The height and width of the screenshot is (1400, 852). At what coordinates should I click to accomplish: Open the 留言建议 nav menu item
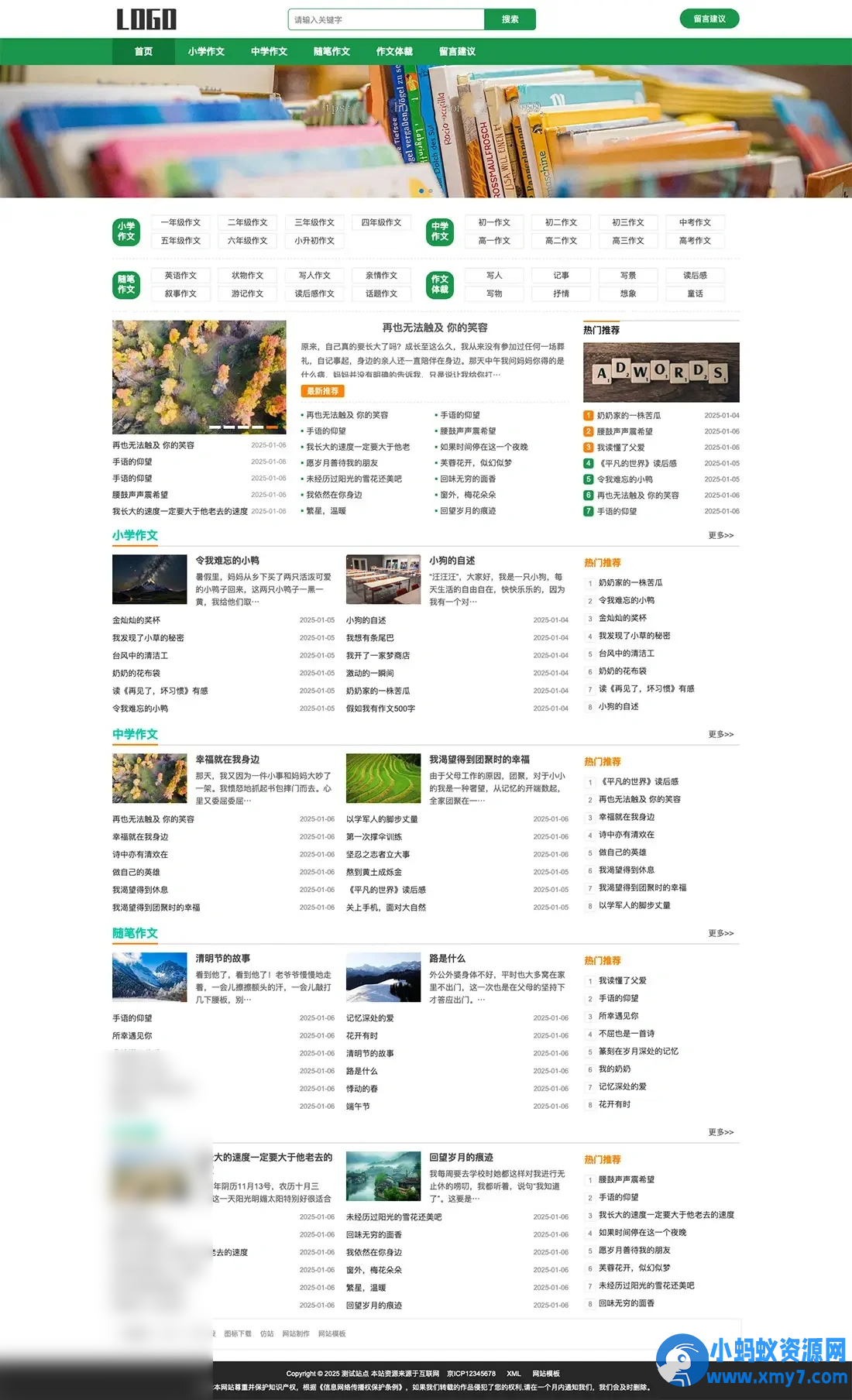coord(457,52)
